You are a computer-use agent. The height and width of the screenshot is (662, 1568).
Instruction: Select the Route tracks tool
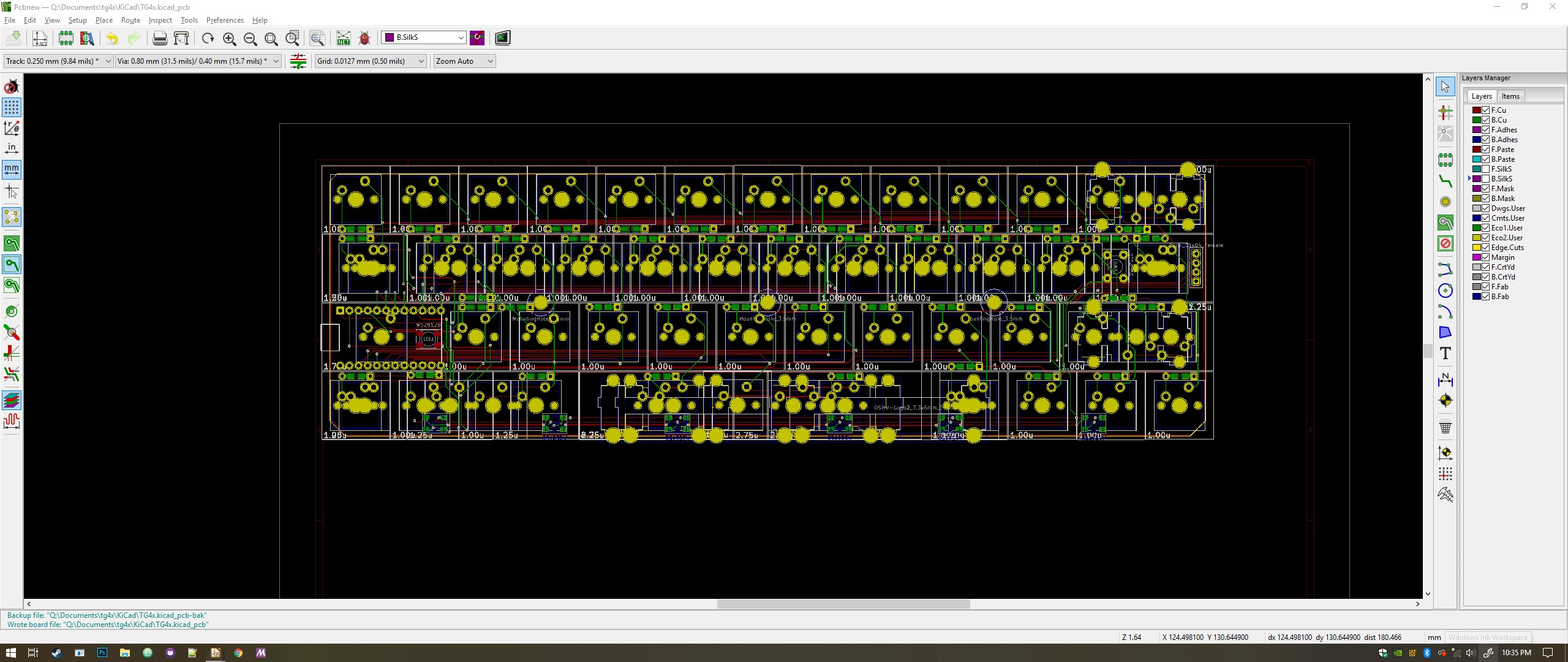click(x=1445, y=181)
